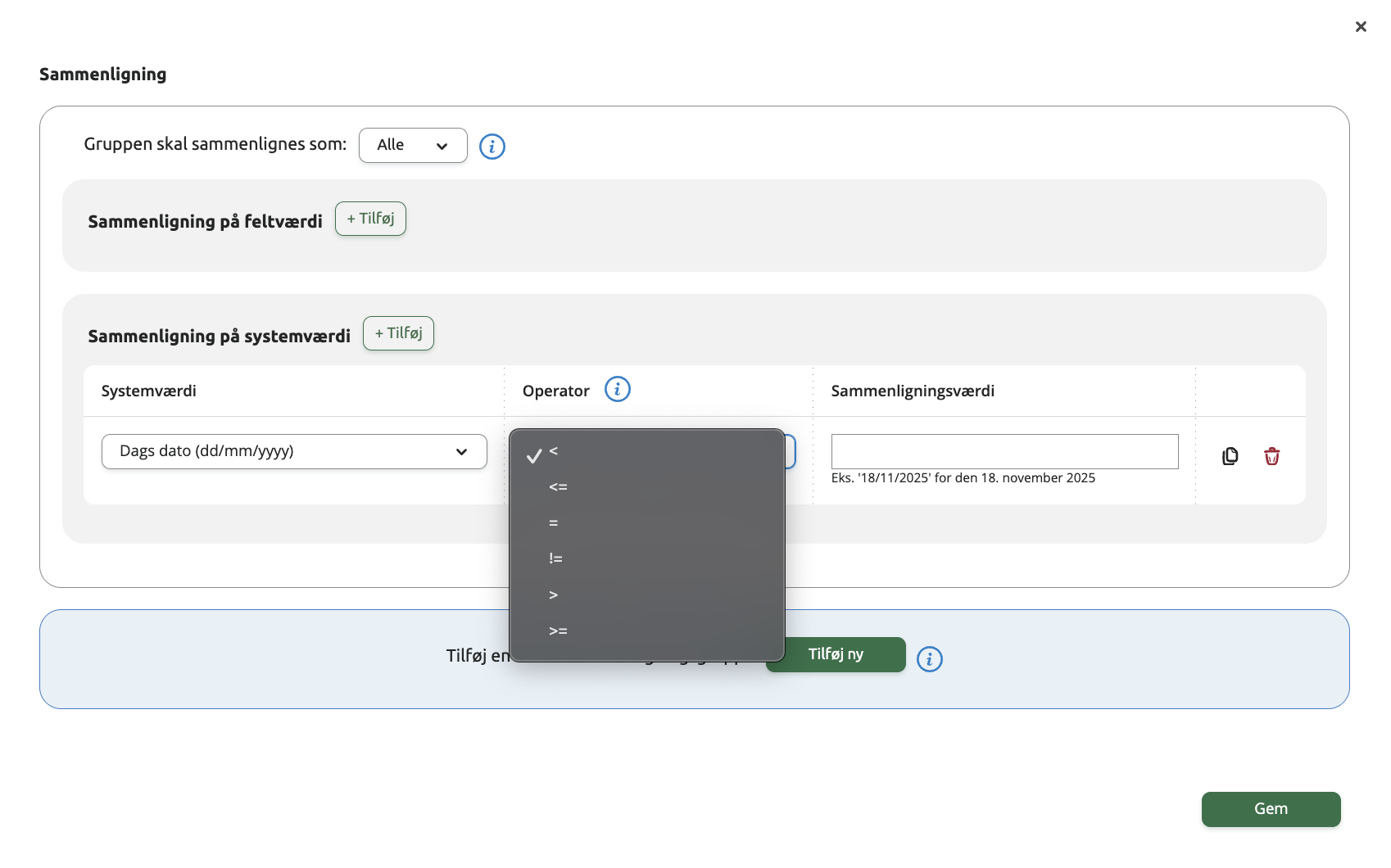
Task: Save with the Gem button
Action: [1271, 809]
